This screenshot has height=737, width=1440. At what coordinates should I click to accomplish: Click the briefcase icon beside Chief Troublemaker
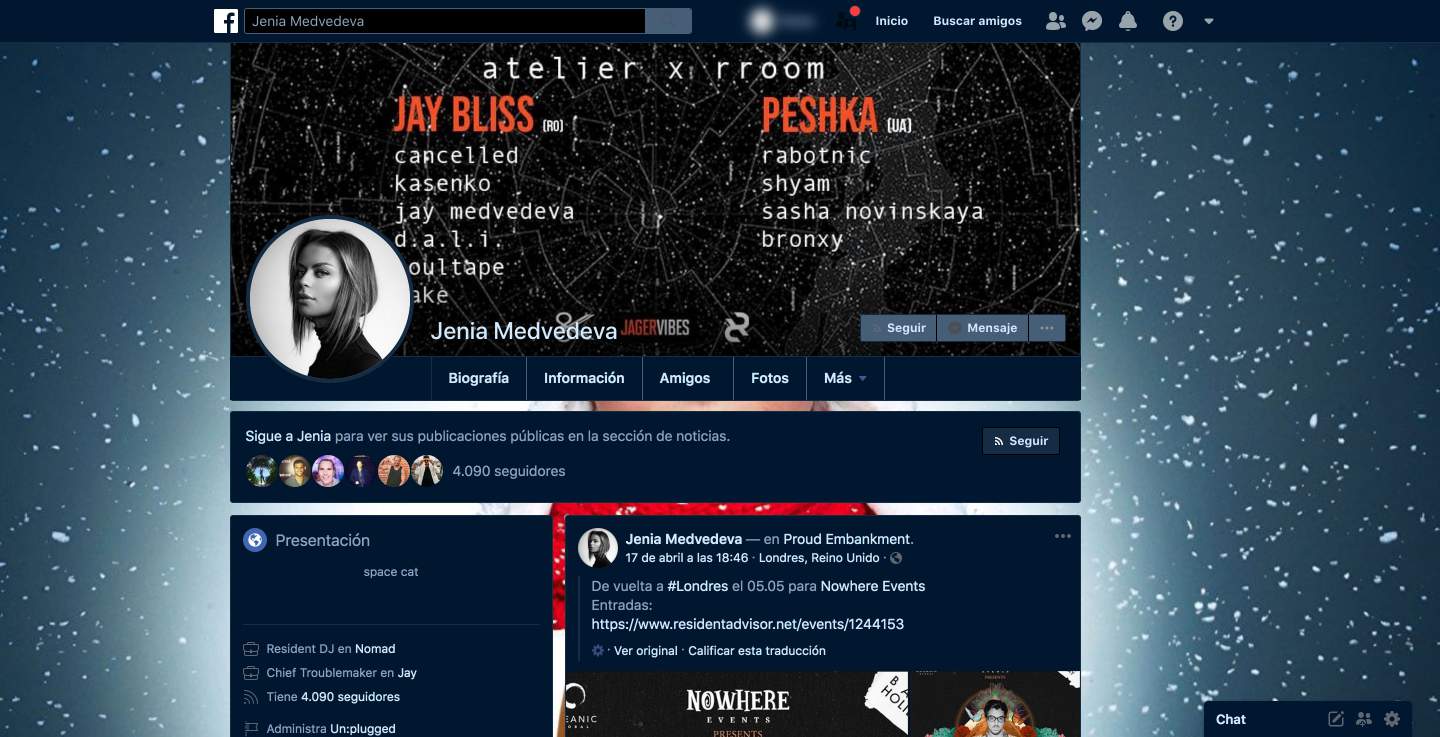point(251,673)
